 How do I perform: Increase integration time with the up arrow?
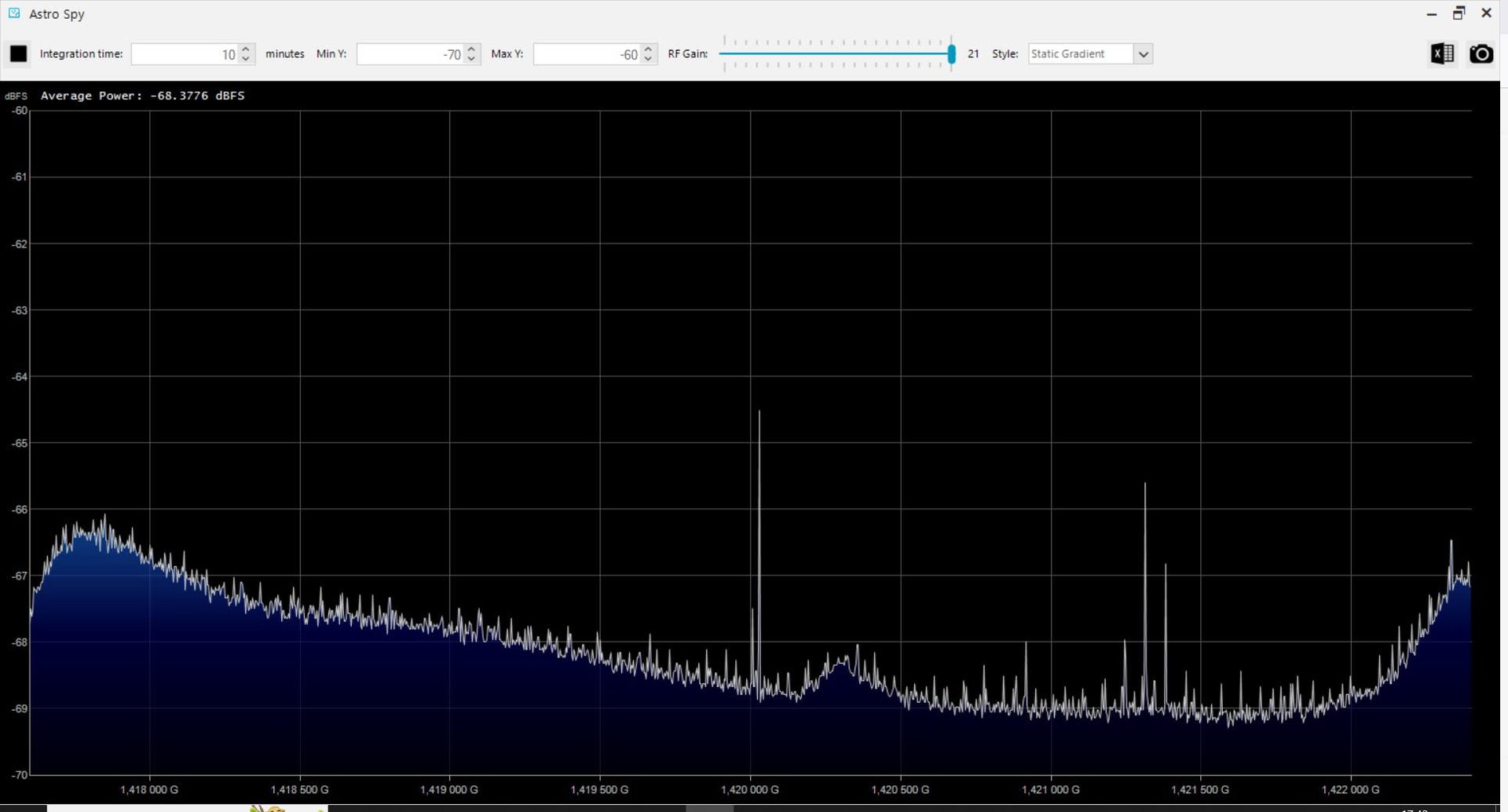coord(246,49)
